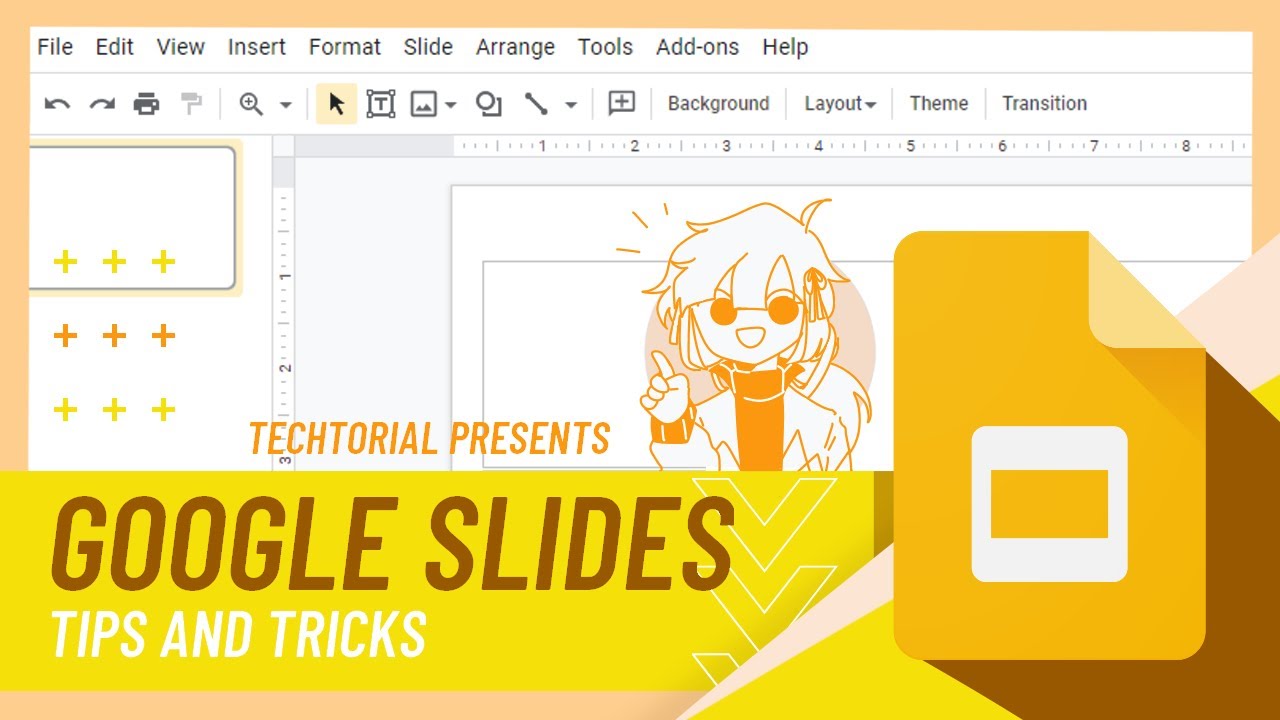Expand the Line tool dropdown arrow
This screenshot has width=1280, height=720.
[x=571, y=104]
